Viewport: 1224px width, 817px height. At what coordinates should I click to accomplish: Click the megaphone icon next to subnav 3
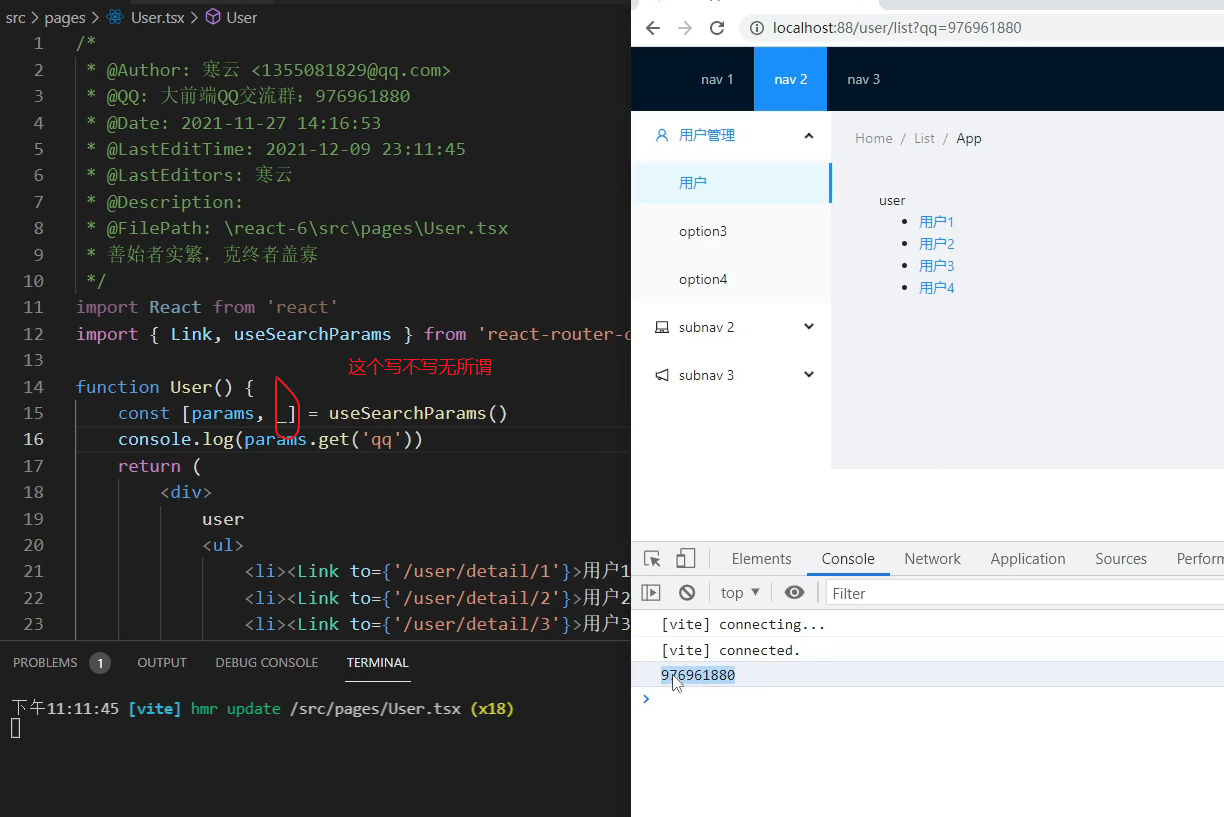[662, 374]
